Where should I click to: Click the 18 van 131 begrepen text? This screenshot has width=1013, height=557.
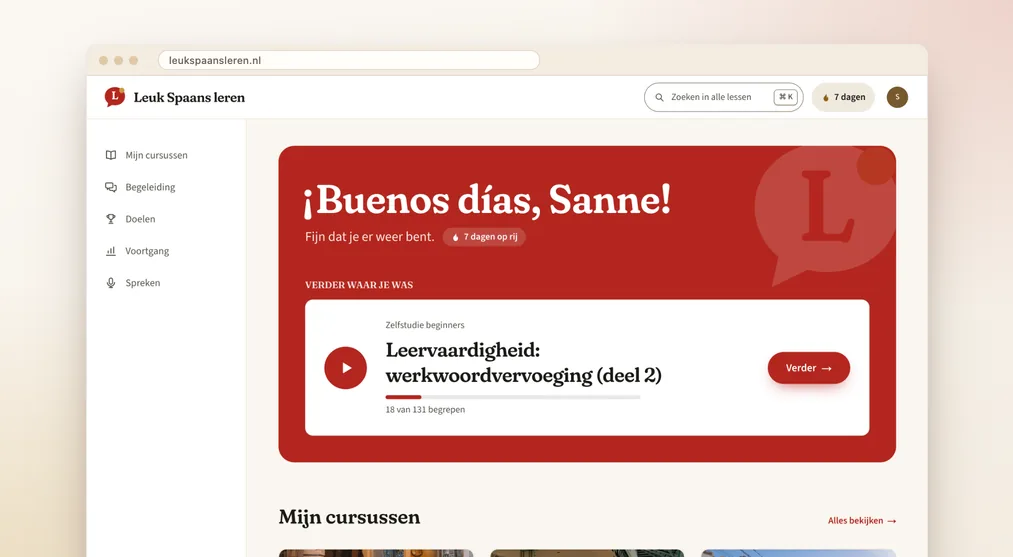[425, 409]
